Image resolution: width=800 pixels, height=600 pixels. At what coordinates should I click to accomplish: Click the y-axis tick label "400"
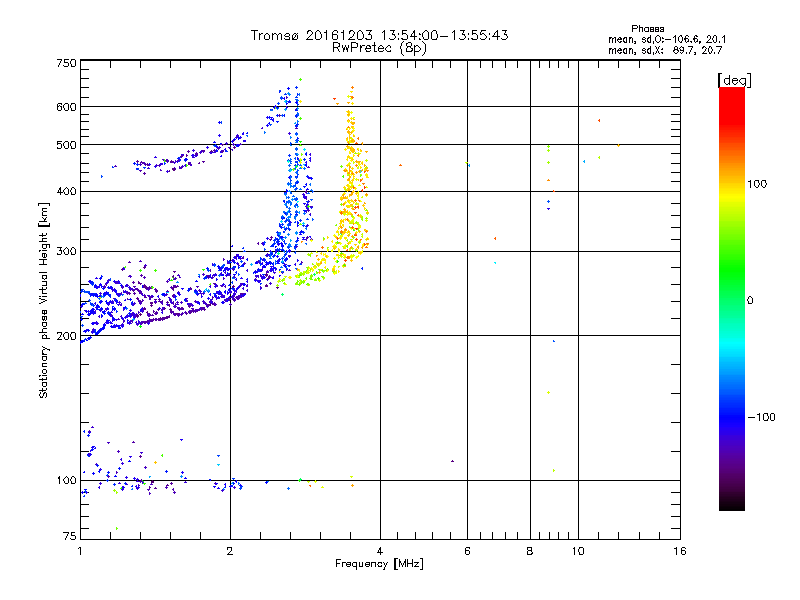point(66,192)
